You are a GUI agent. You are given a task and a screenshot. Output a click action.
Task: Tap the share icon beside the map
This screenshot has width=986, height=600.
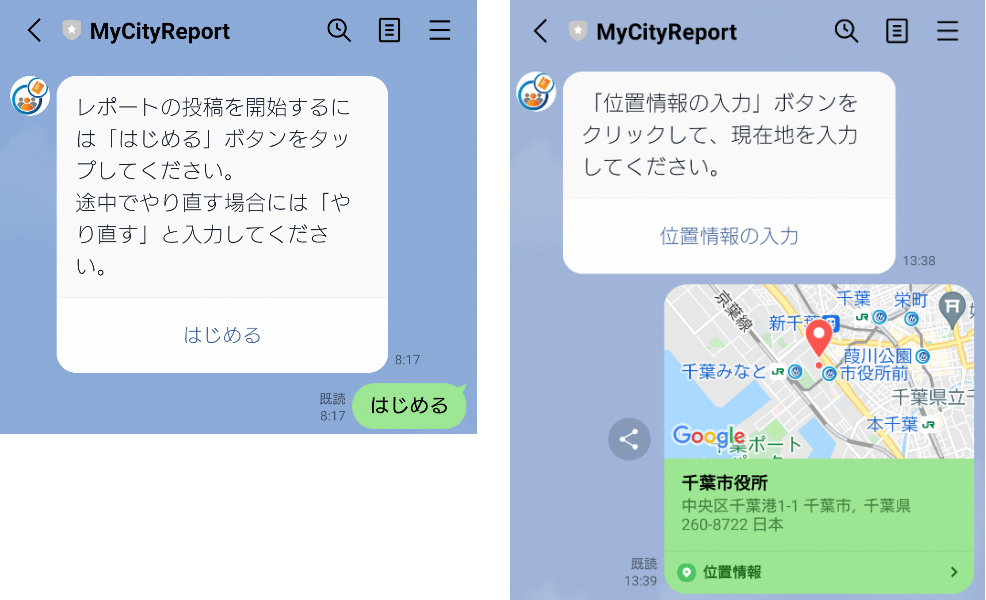tap(629, 439)
